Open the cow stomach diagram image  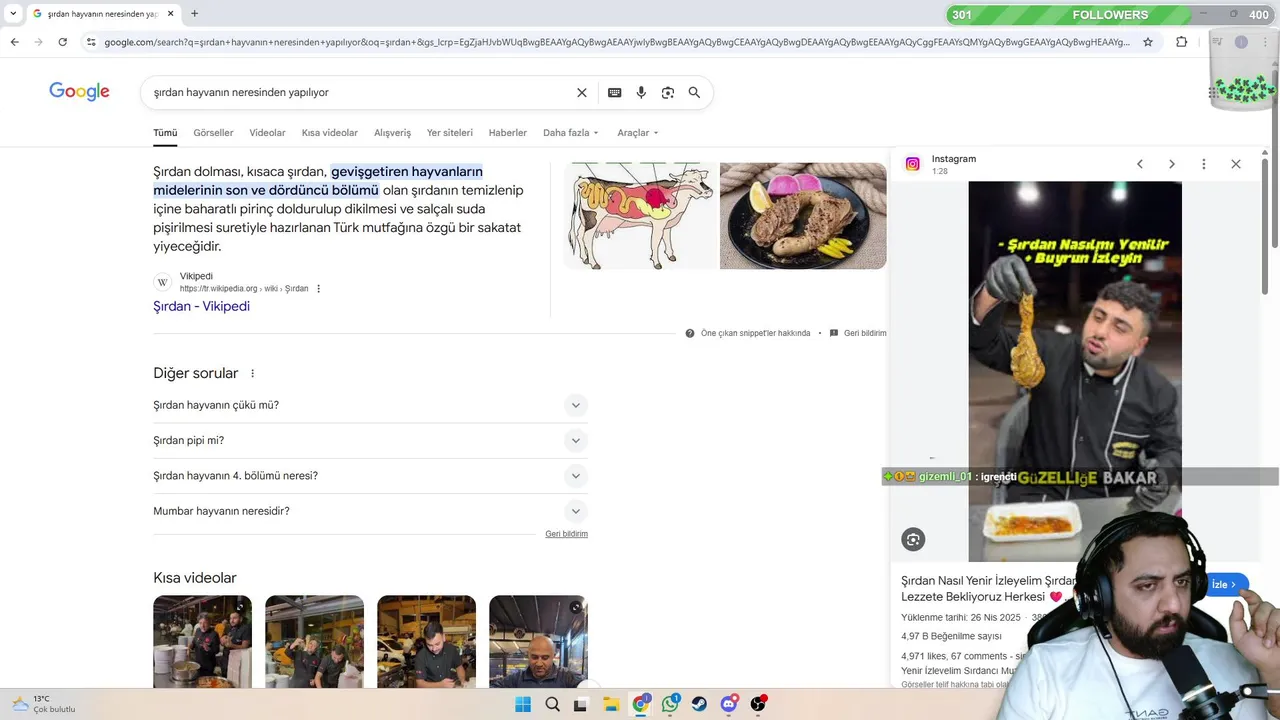[x=640, y=216]
